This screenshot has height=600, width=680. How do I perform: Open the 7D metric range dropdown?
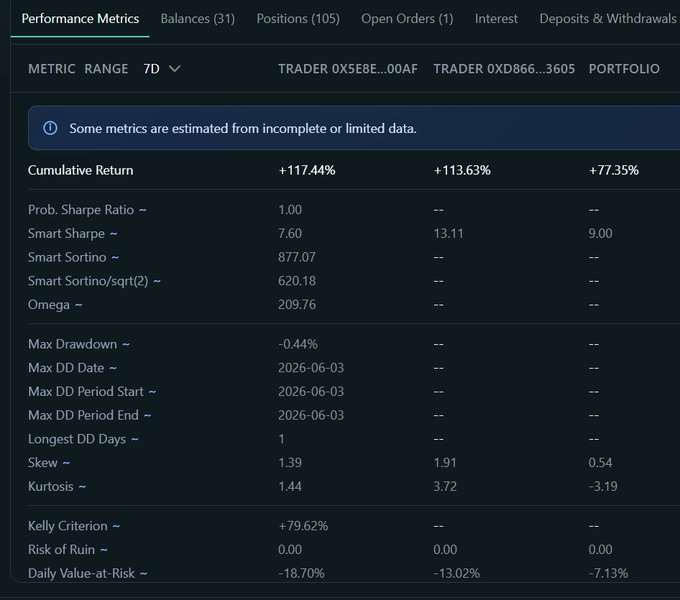pyautogui.click(x=161, y=69)
